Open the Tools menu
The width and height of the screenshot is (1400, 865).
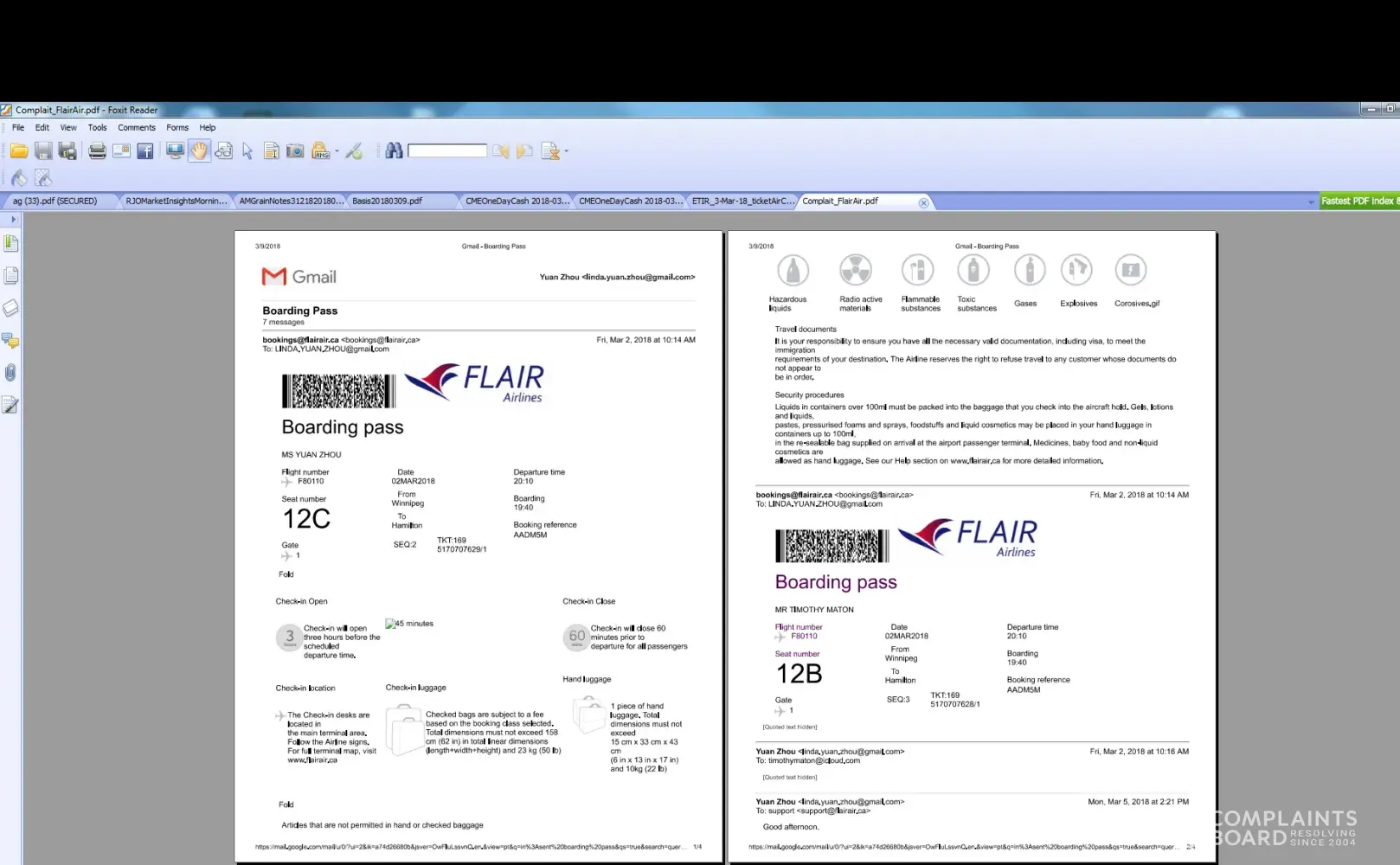[97, 127]
